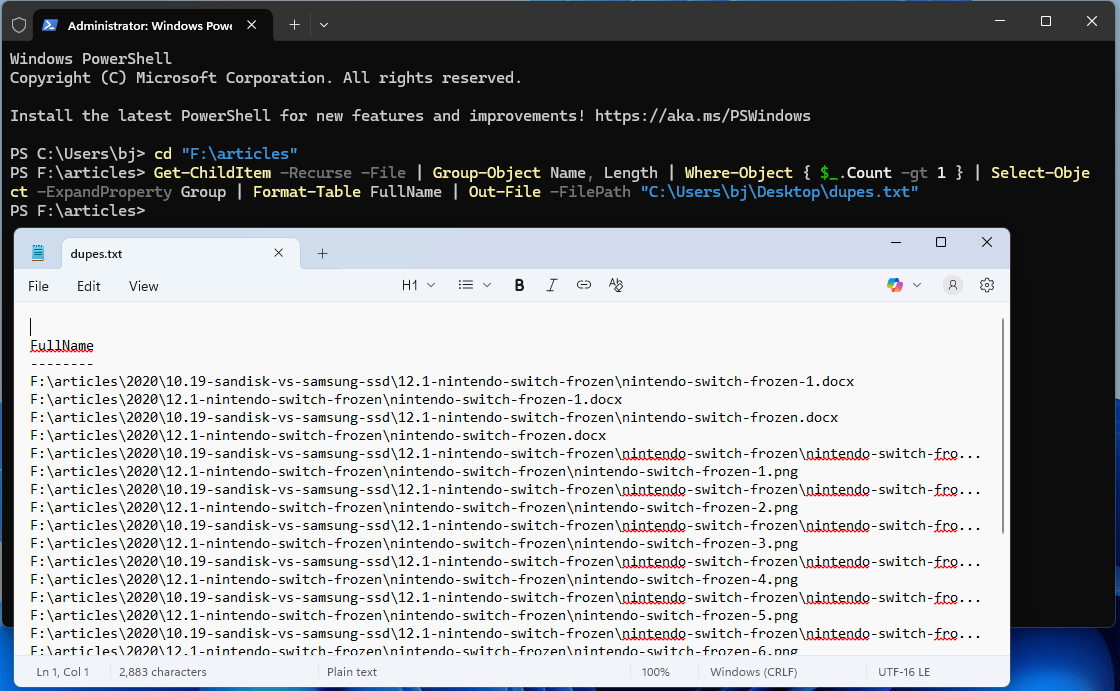Open a new Notepad tab with the plus button
This screenshot has height=691, width=1120.
click(322, 254)
